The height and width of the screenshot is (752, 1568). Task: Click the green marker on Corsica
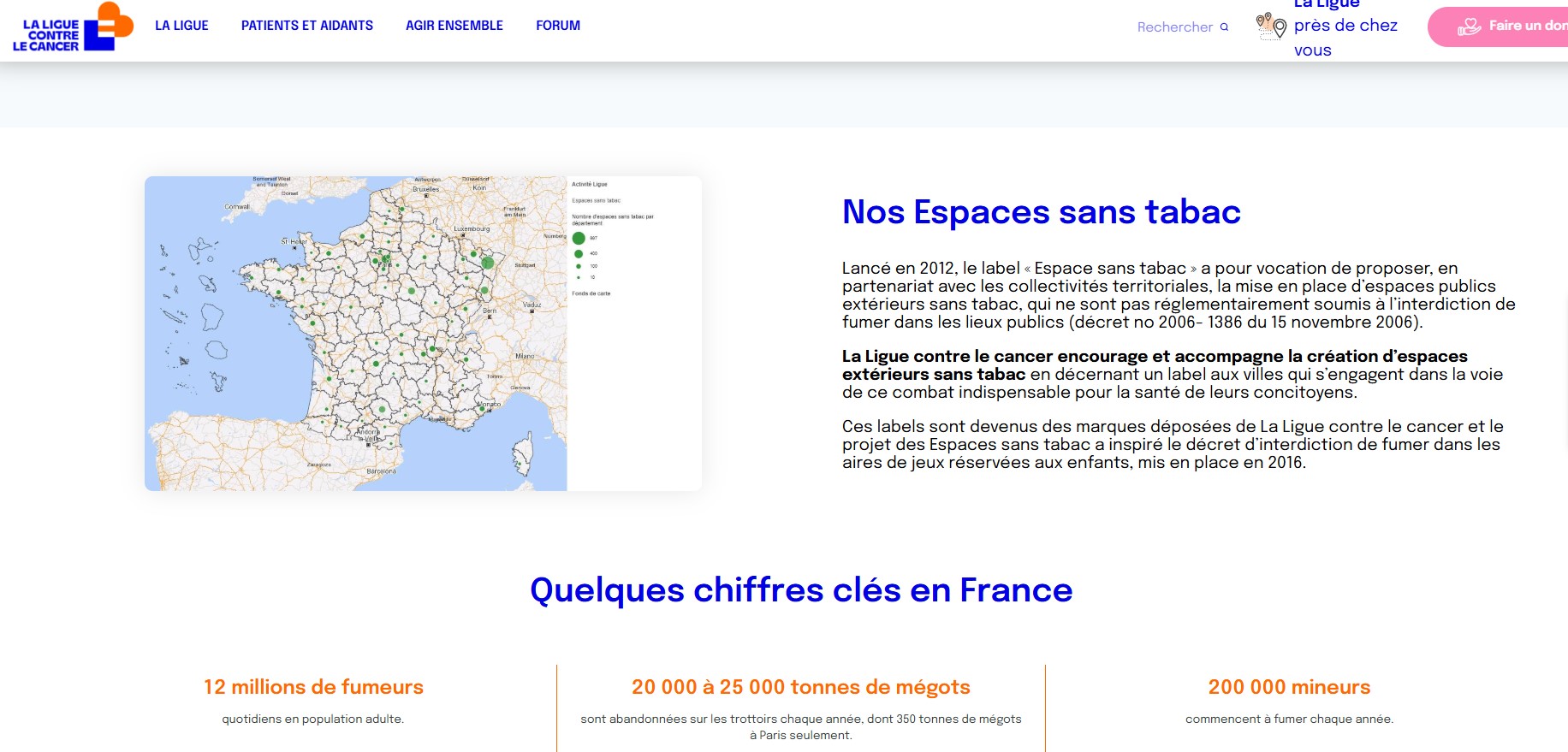tap(519, 464)
